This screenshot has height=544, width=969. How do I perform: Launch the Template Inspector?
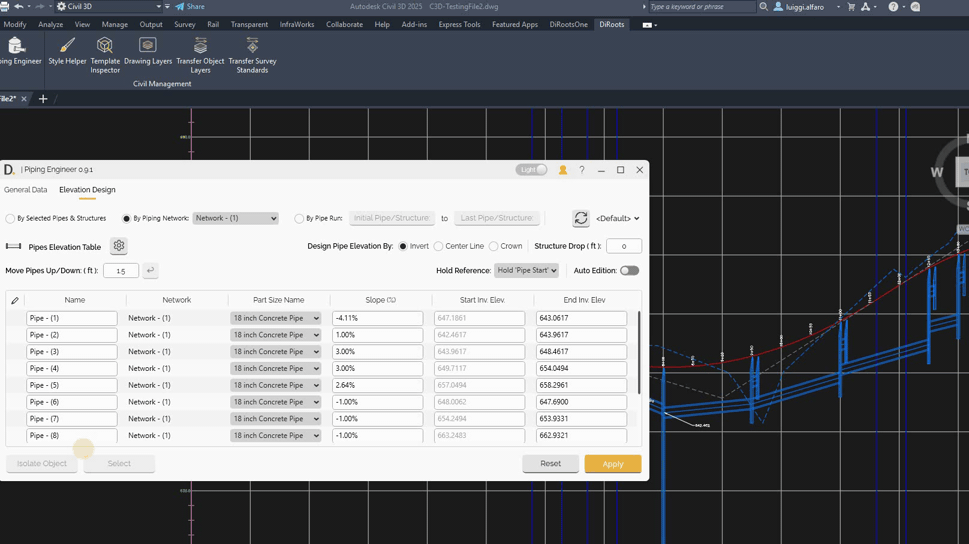105,52
